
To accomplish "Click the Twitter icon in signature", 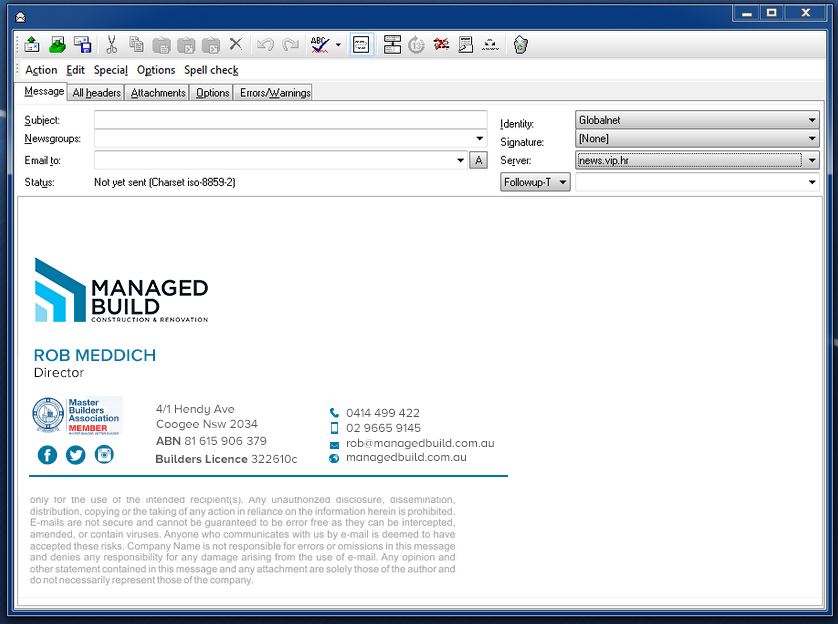I will (x=75, y=455).
